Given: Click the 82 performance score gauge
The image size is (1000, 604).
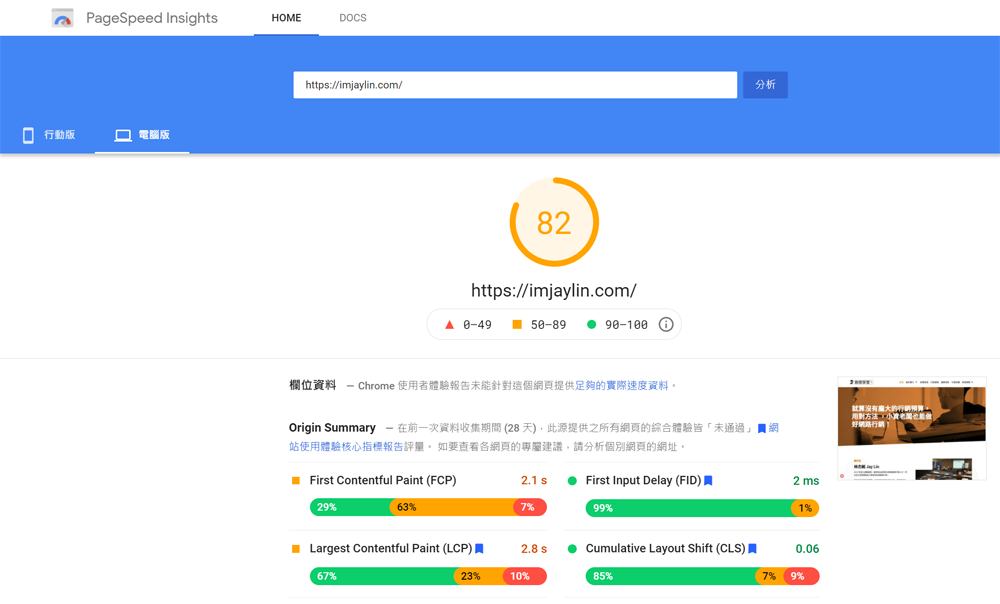Looking at the screenshot, I should point(554,222).
